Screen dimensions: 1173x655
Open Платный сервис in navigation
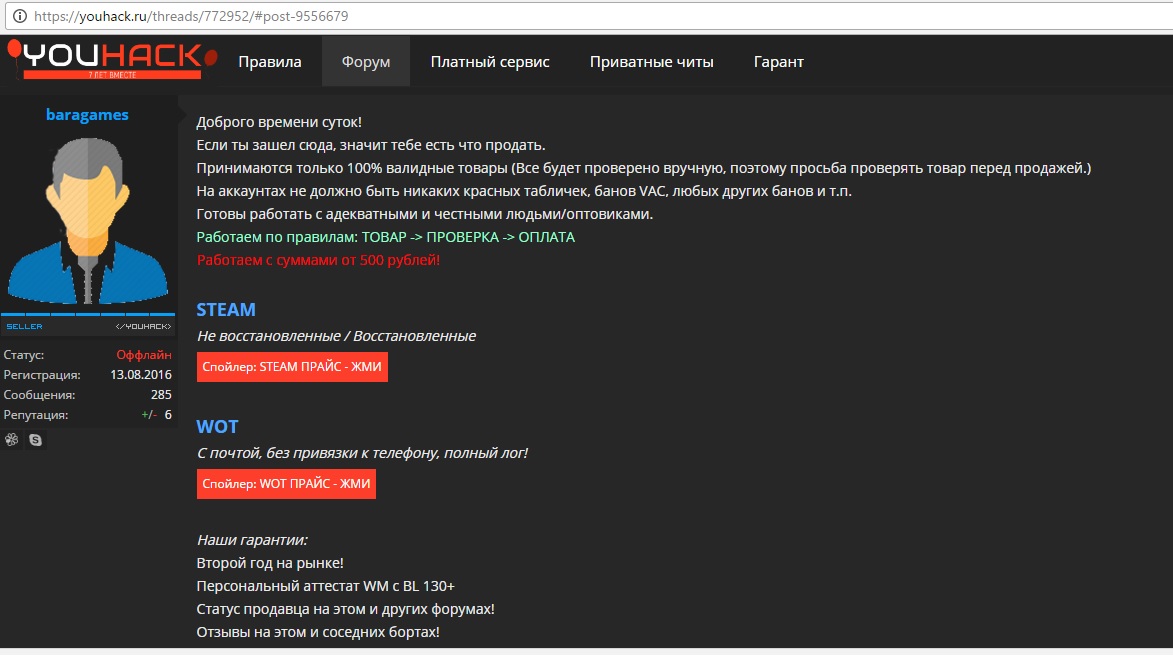point(490,62)
